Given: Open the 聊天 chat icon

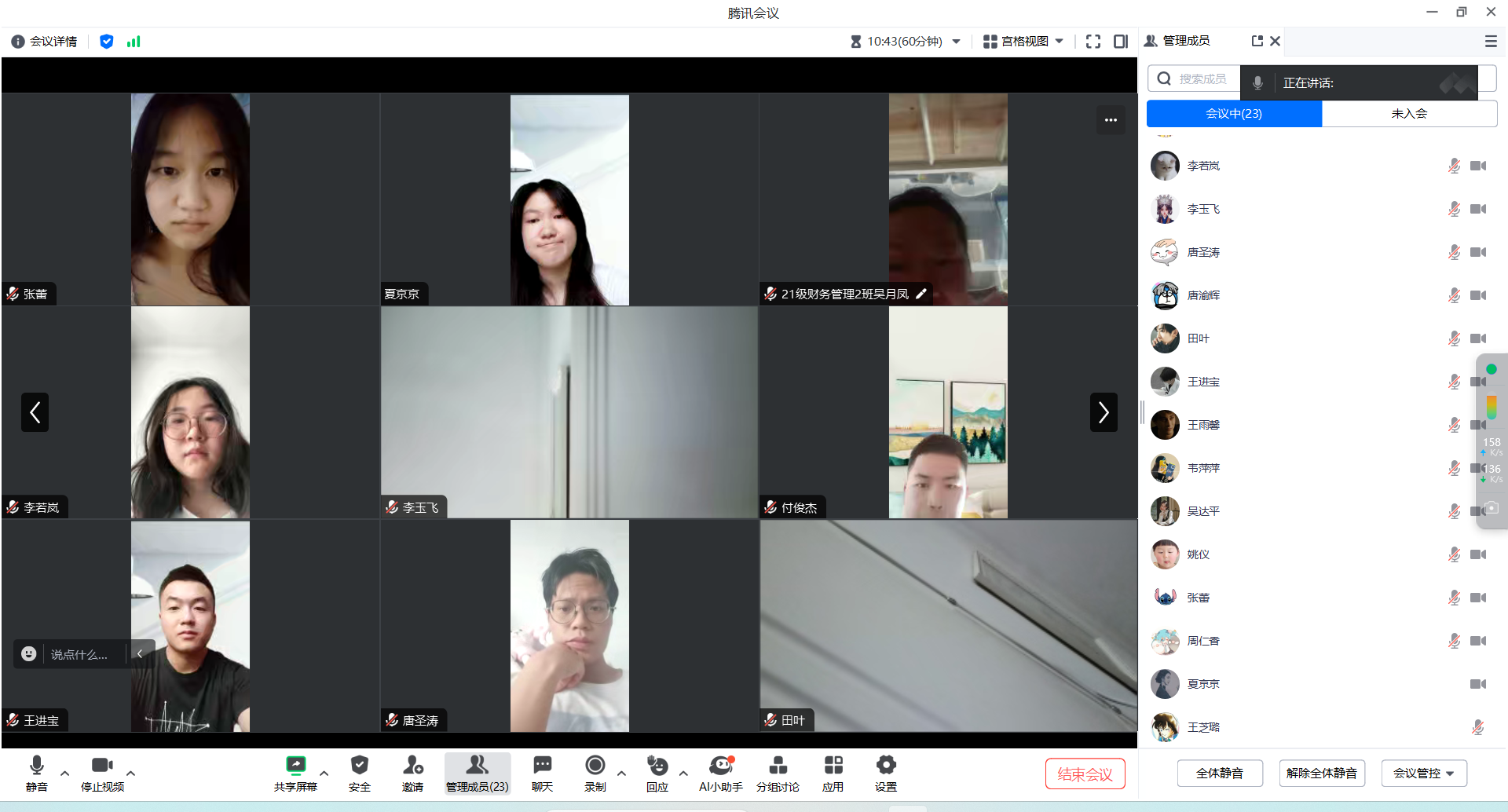Looking at the screenshot, I should coord(542,773).
